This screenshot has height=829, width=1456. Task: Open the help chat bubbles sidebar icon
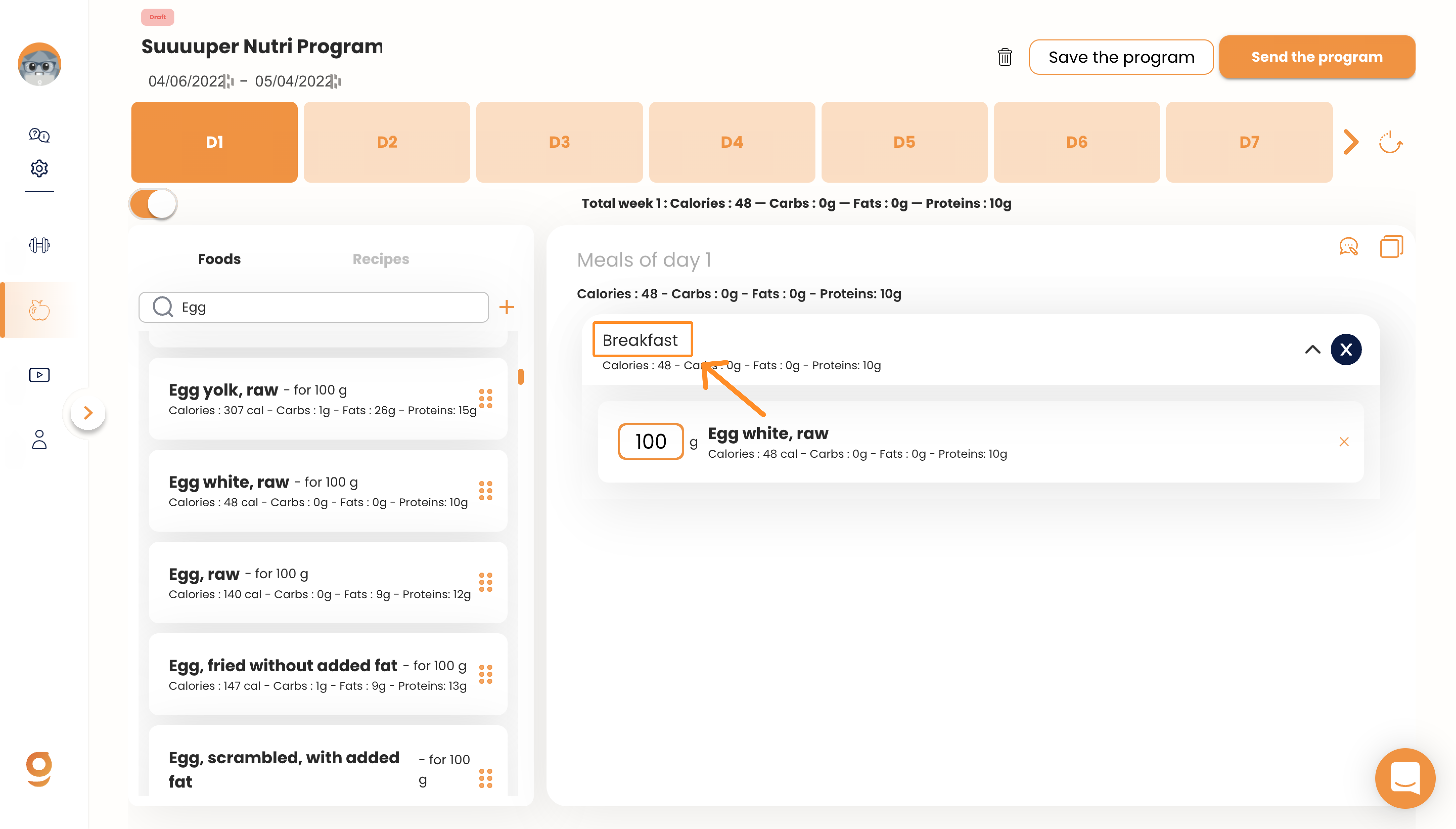click(39, 135)
